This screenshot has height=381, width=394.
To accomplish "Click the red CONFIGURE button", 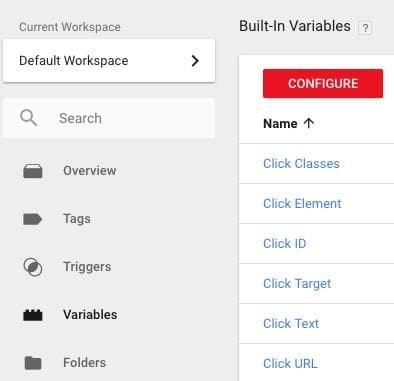I will point(323,83).
